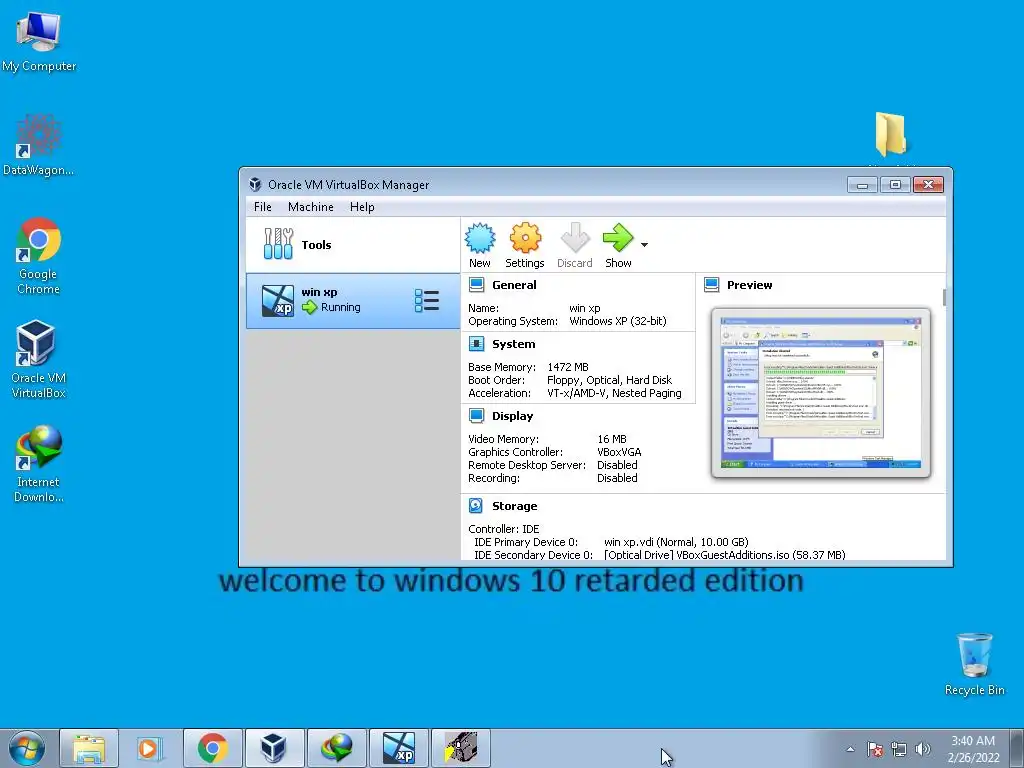
Task: Open the Machine menu
Action: 310,207
